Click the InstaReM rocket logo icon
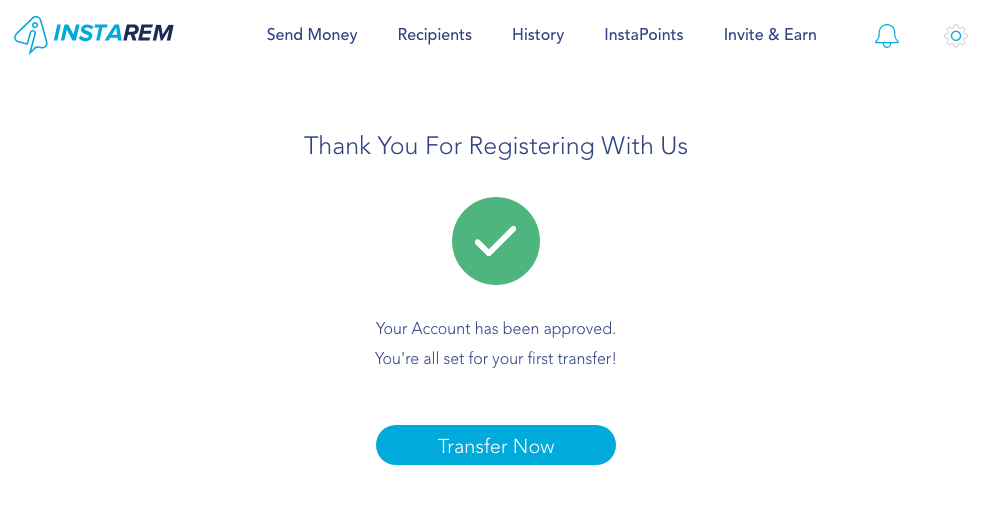Viewport: 1001px width, 525px height. 31,35
